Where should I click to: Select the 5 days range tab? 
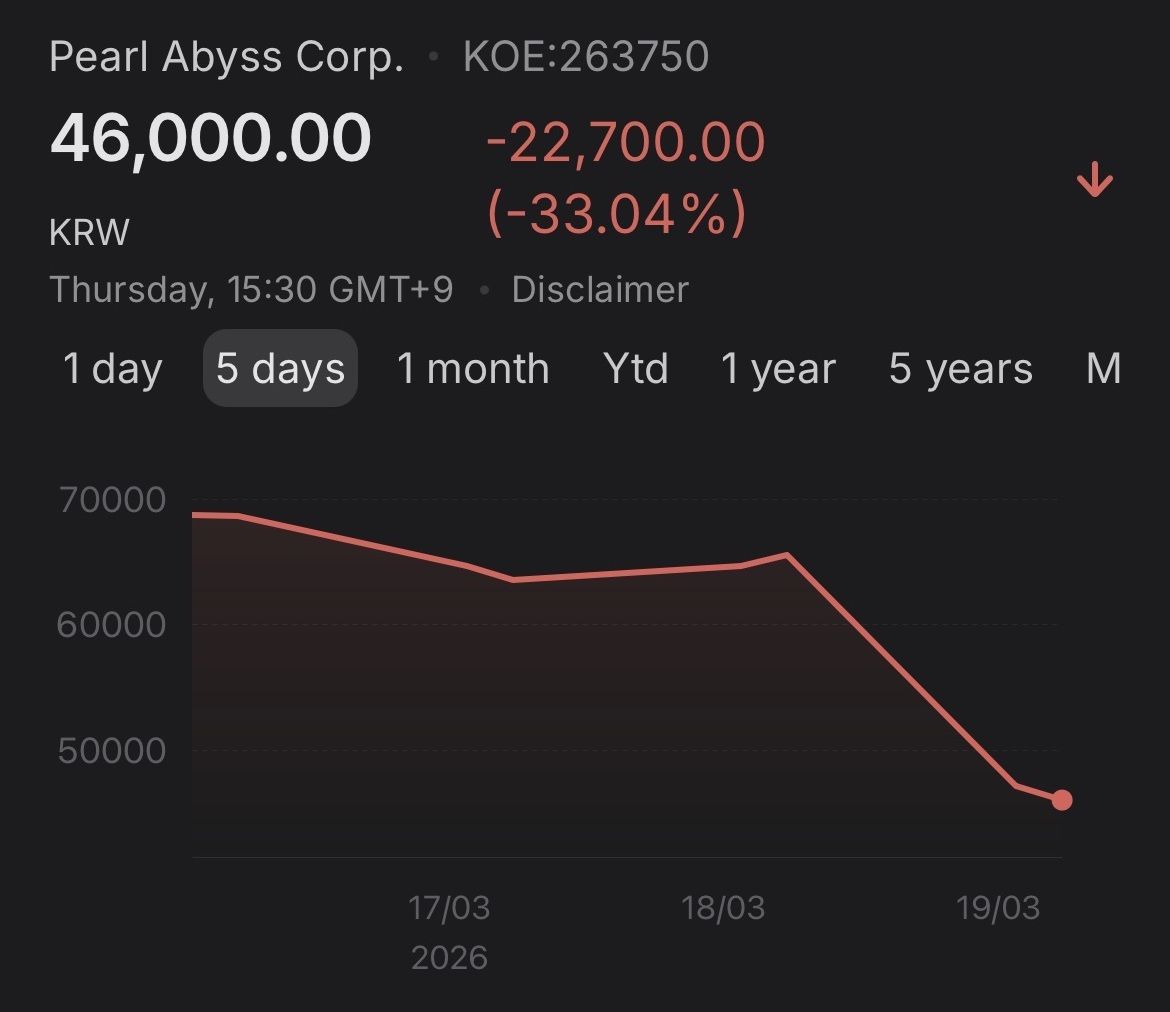(x=280, y=369)
